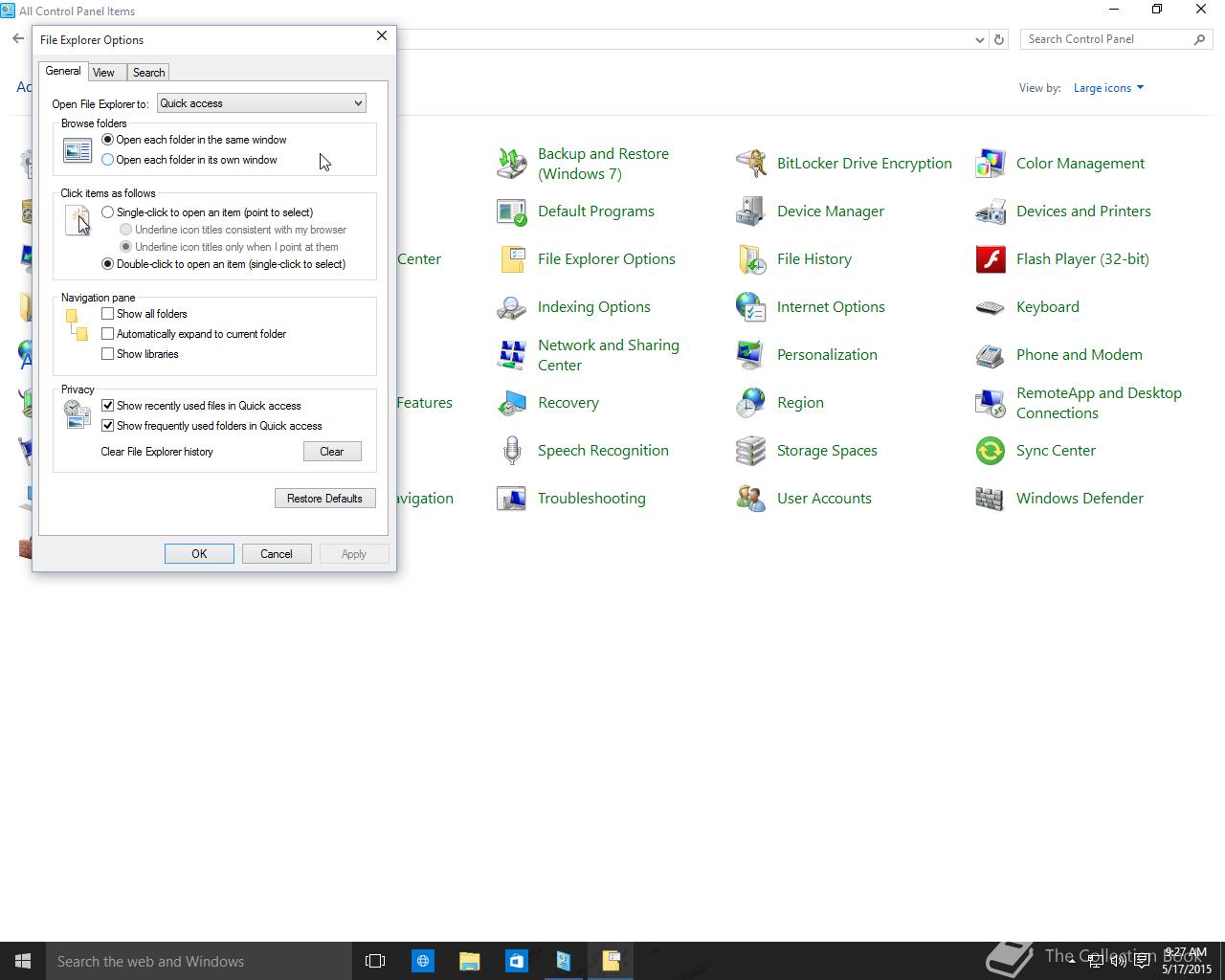Click File Explorer Options icon in Control Panel

[x=512, y=259]
